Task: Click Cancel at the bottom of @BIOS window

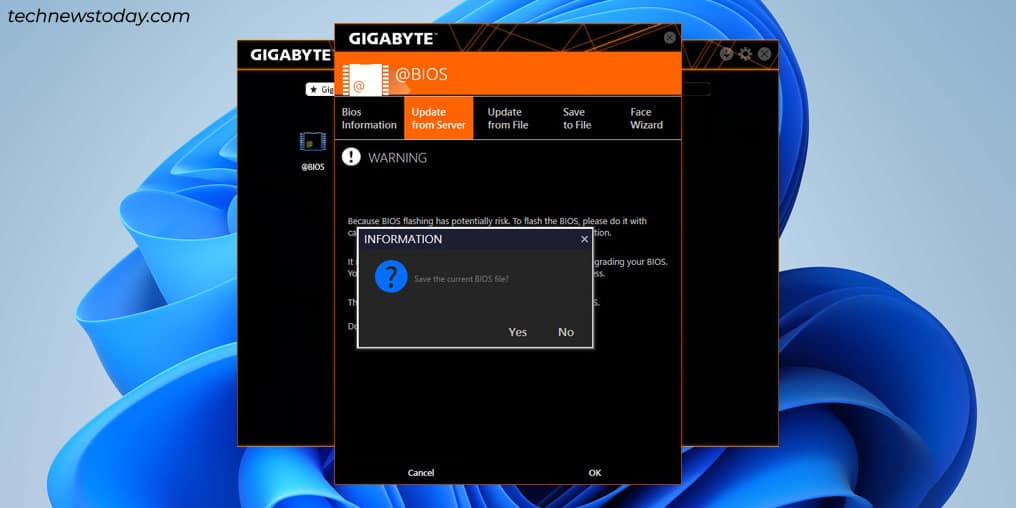Action: (x=421, y=473)
